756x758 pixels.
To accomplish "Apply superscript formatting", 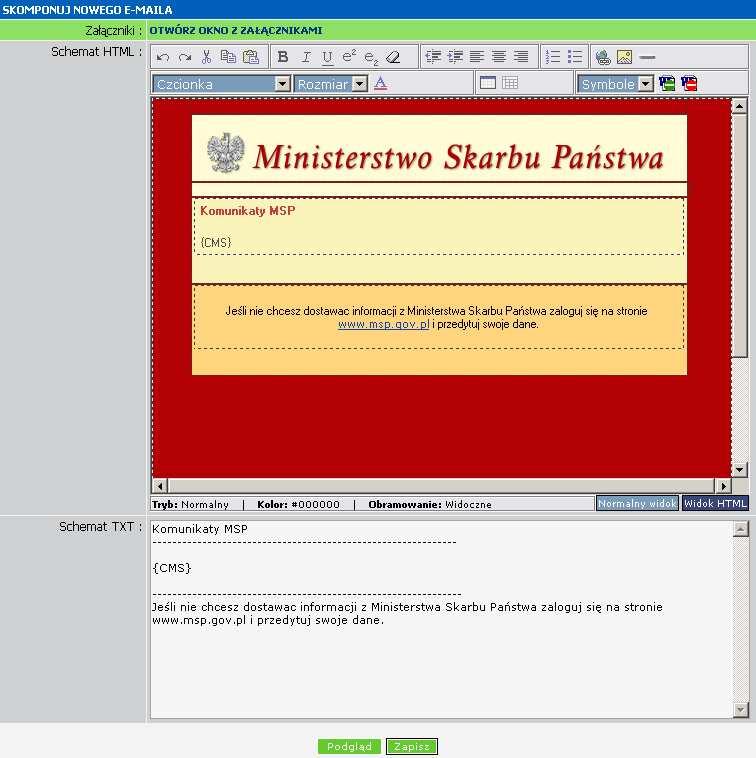I will [x=349, y=57].
